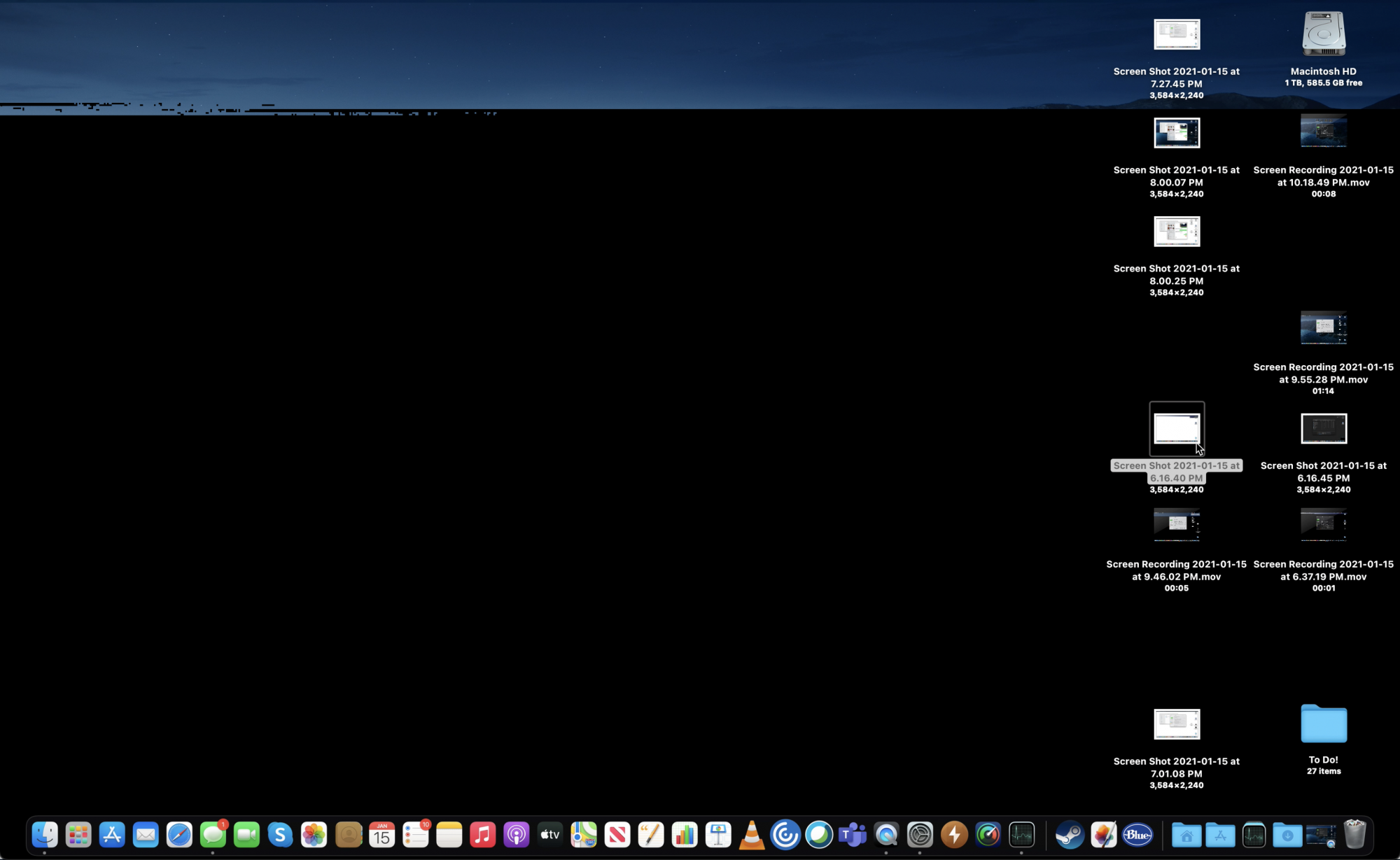
Task: Open Launchpad from the Dock
Action: click(78, 834)
